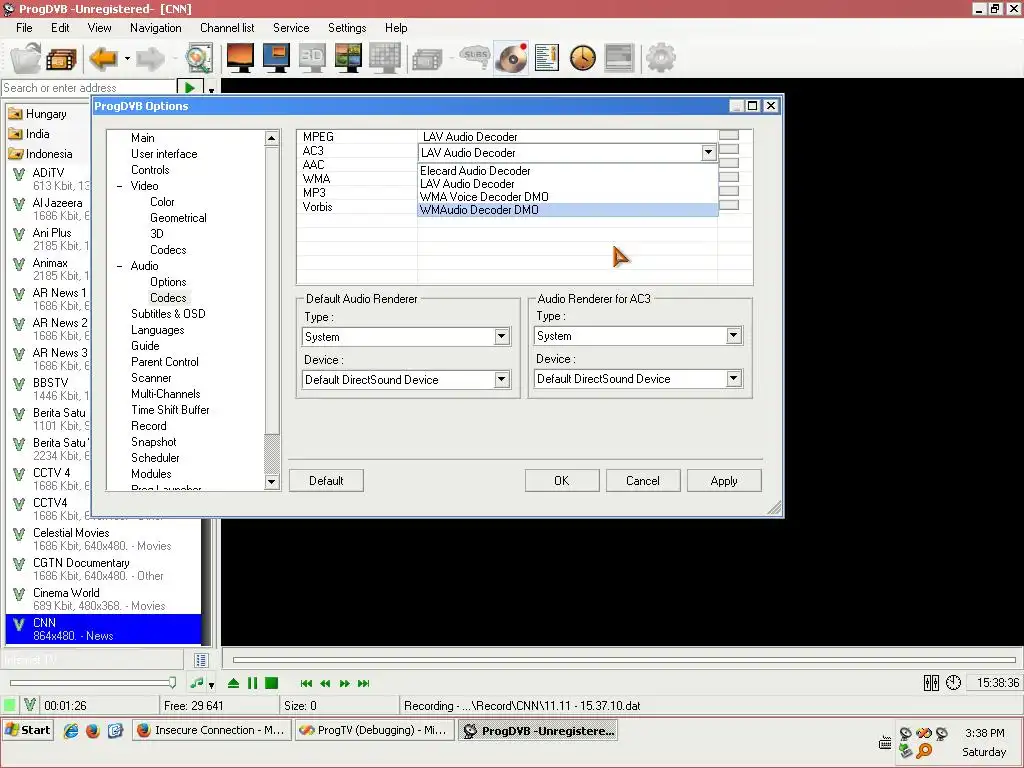Click the Default button
The image size is (1024, 768).
[326, 481]
